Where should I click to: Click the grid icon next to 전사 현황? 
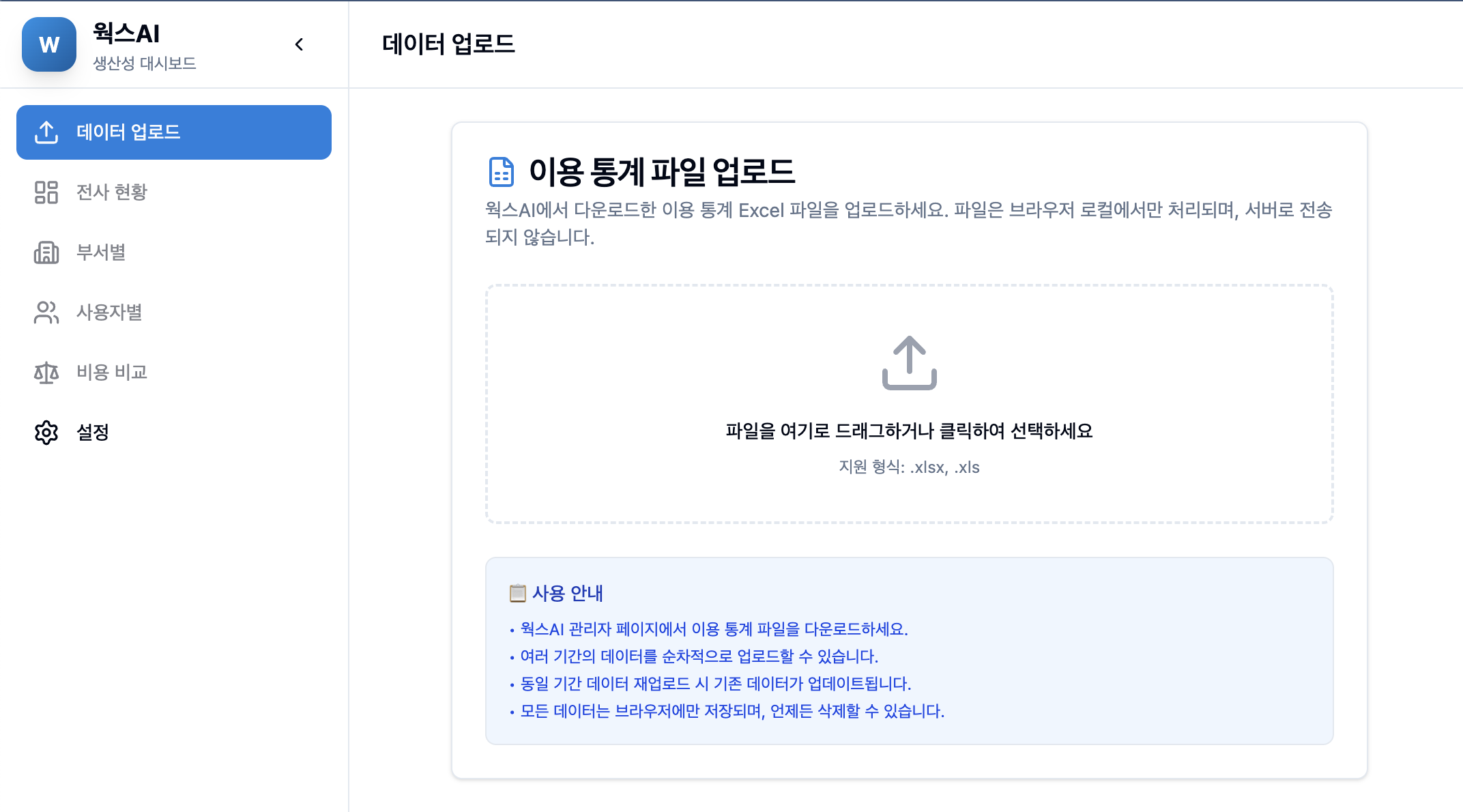46,192
